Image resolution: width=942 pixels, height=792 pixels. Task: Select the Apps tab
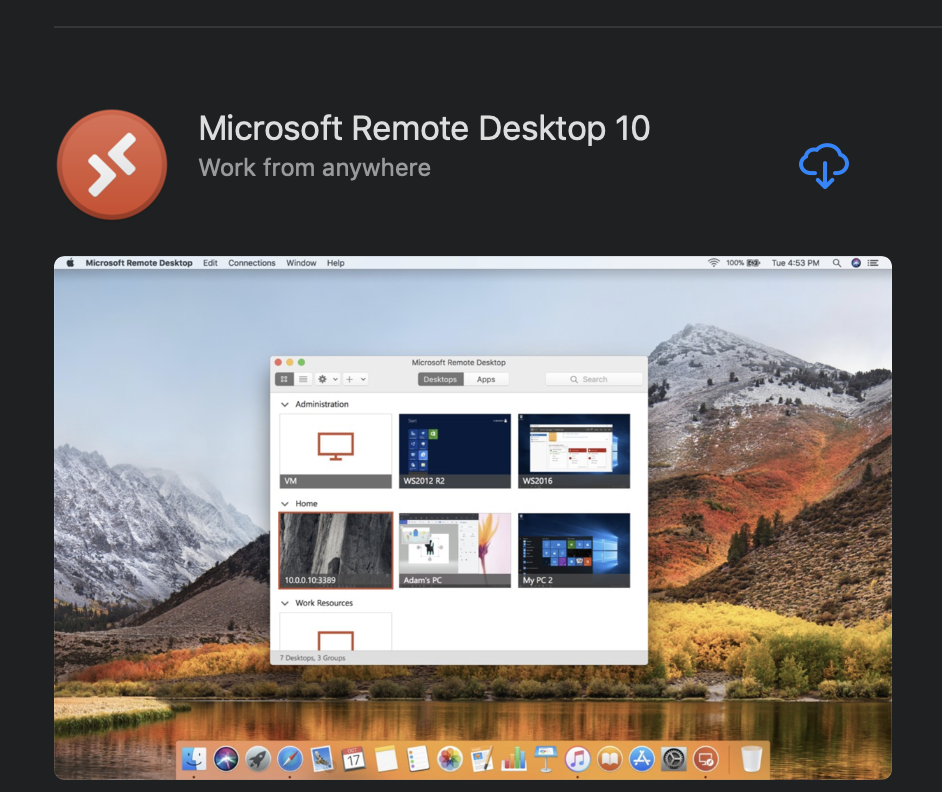486,379
